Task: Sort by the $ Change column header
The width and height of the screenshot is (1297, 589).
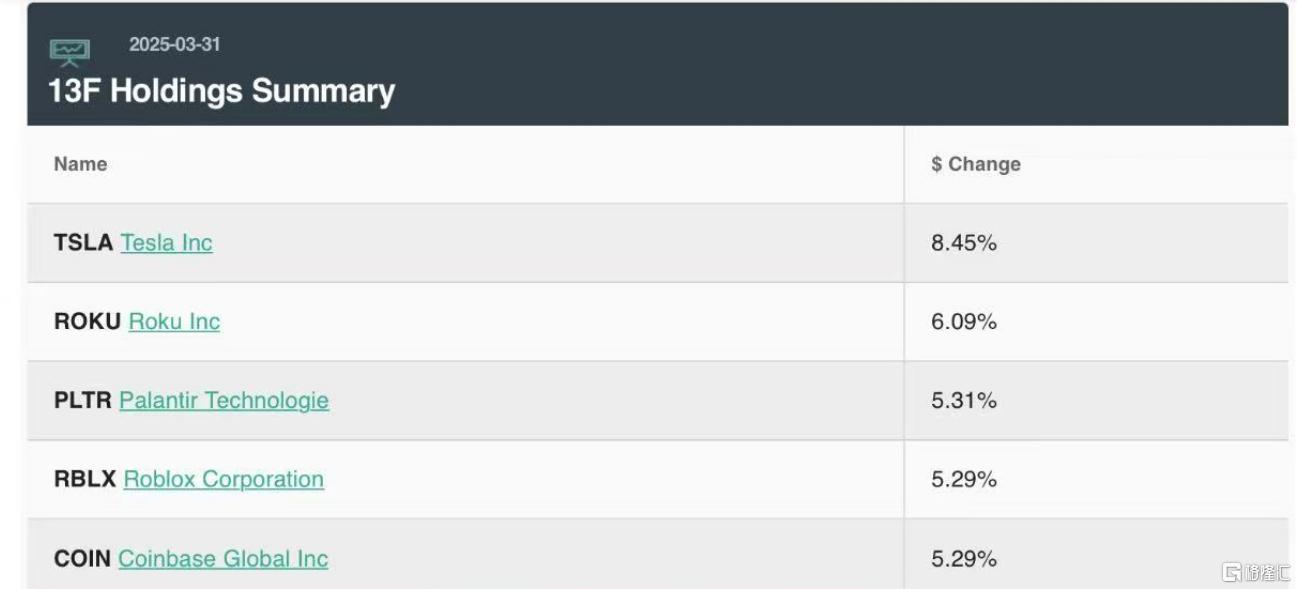Action: 976,164
